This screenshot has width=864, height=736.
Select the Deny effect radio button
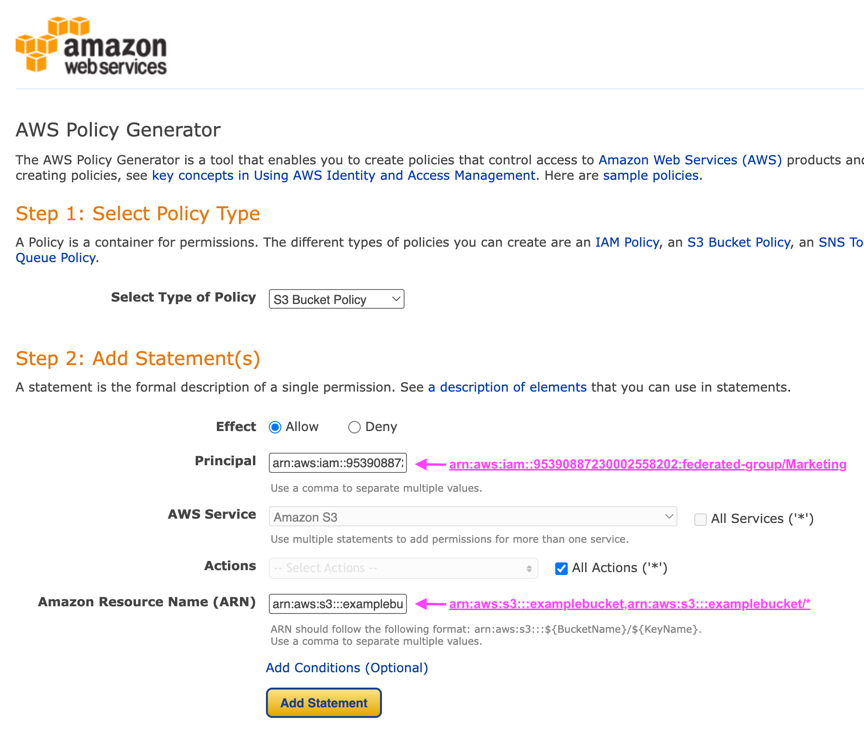coord(354,427)
